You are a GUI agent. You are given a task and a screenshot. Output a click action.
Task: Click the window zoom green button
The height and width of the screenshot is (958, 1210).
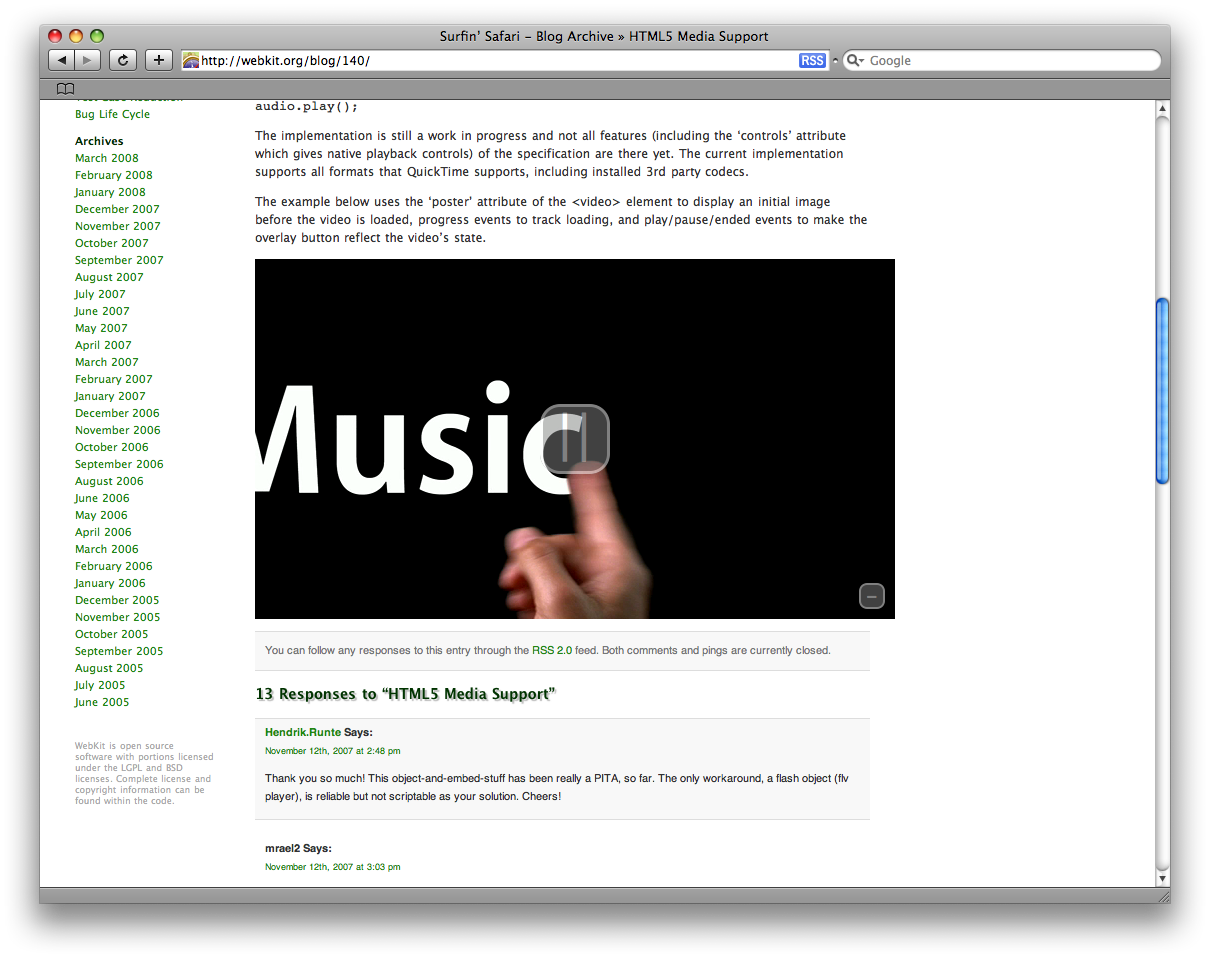[97, 36]
